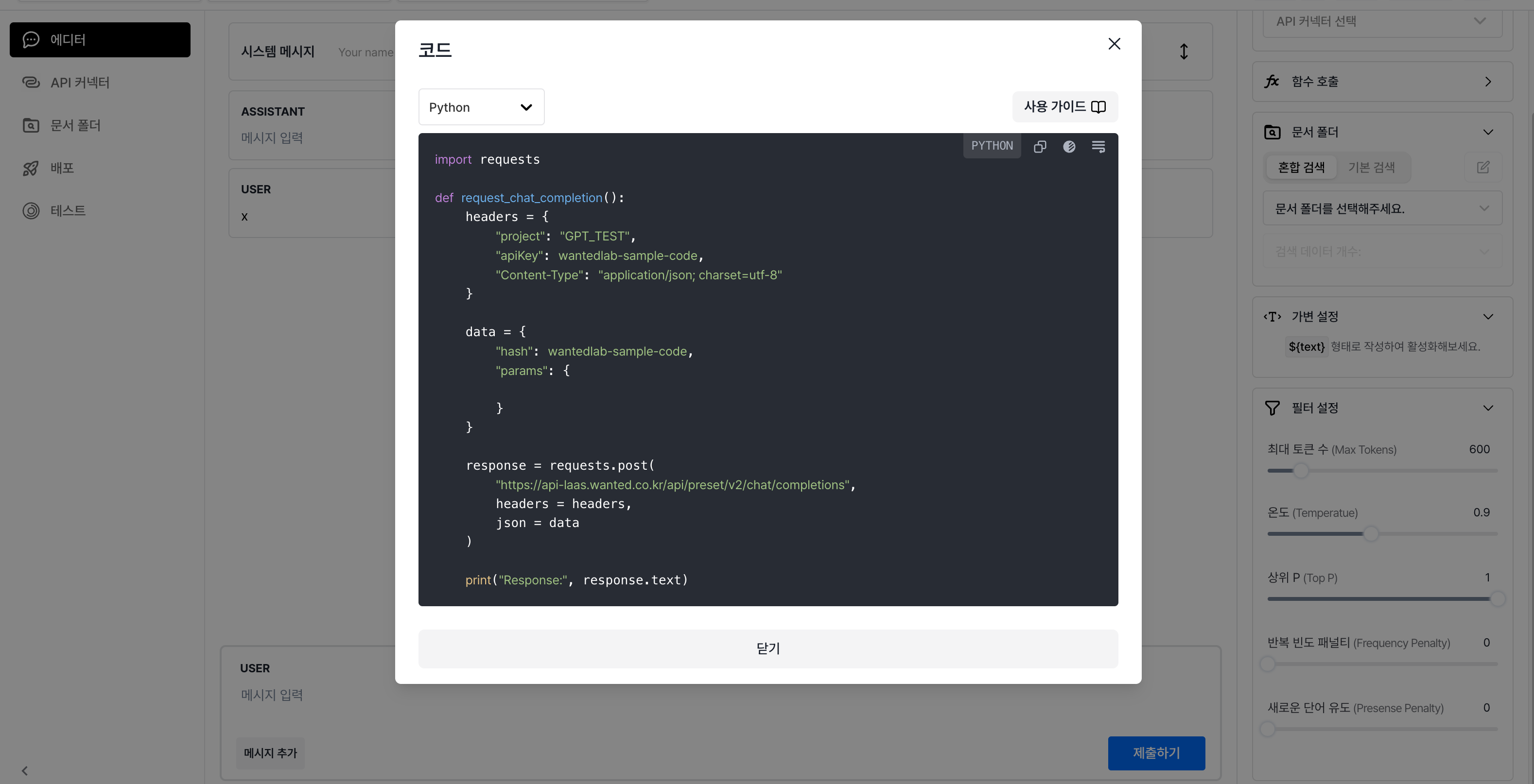Adjust the Presence Penalty slider handle
The width and height of the screenshot is (1534, 784).
click(x=1268, y=729)
